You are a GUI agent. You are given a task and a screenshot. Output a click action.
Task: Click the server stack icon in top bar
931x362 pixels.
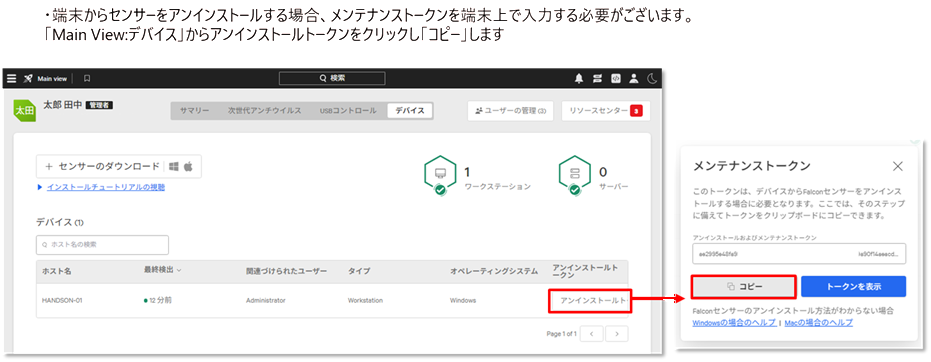click(x=598, y=78)
